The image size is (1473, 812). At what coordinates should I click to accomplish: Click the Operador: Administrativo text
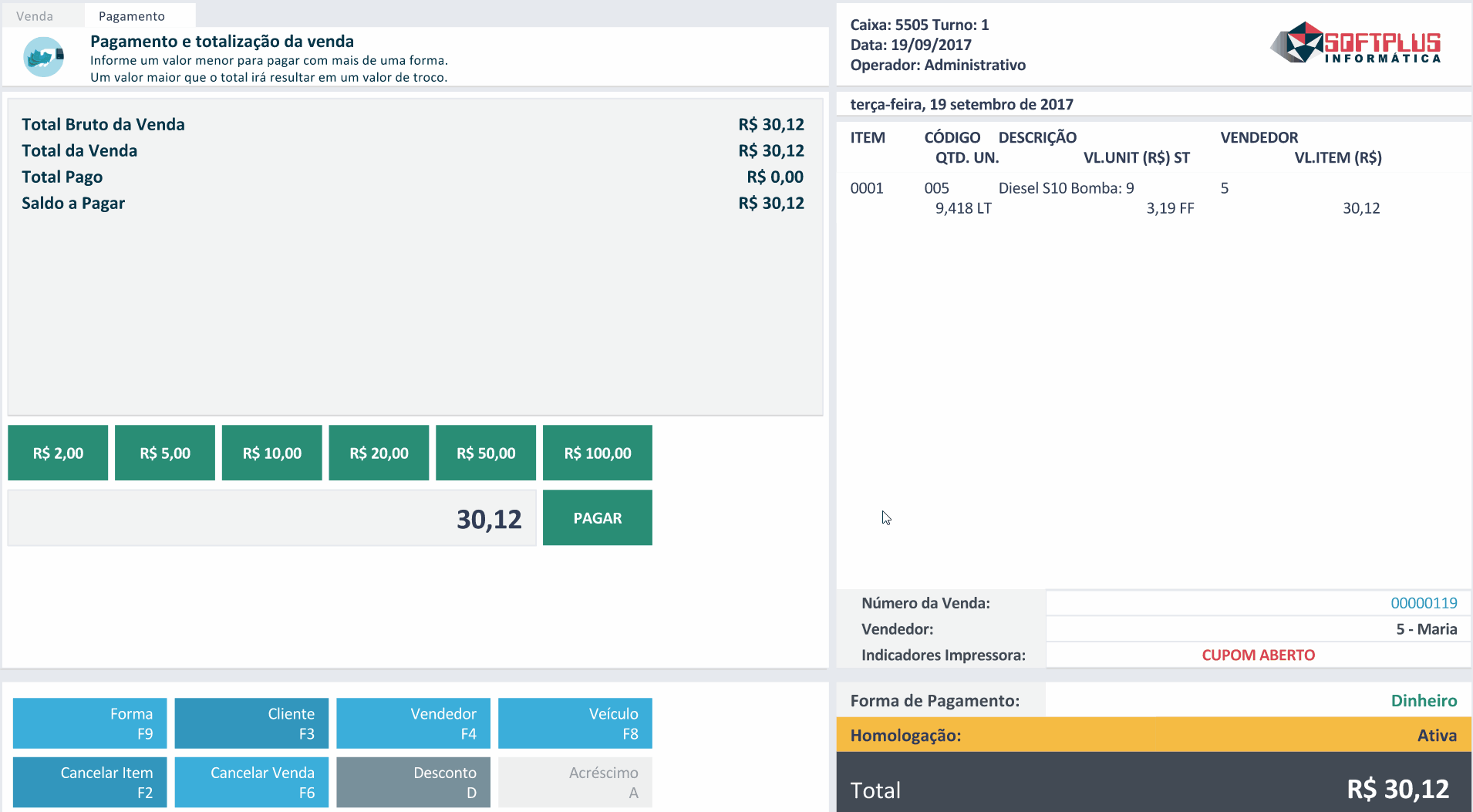click(x=938, y=65)
